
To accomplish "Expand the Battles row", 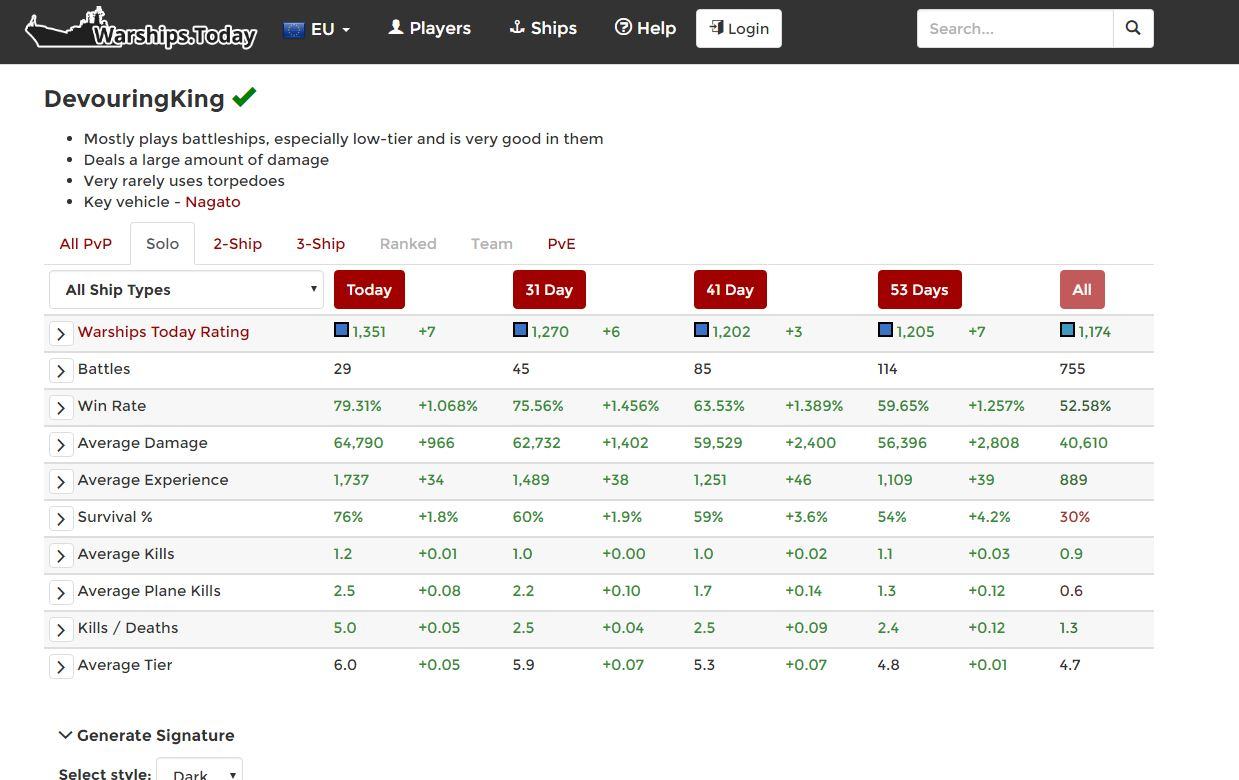I will pyautogui.click(x=61, y=370).
